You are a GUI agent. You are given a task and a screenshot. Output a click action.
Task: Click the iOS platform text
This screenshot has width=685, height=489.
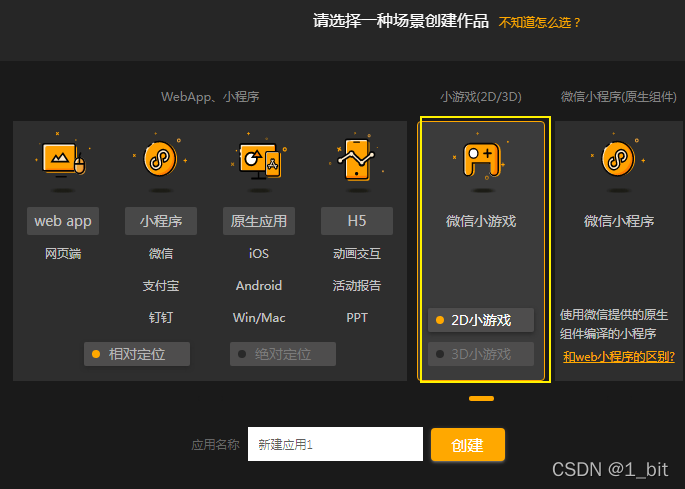point(259,253)
